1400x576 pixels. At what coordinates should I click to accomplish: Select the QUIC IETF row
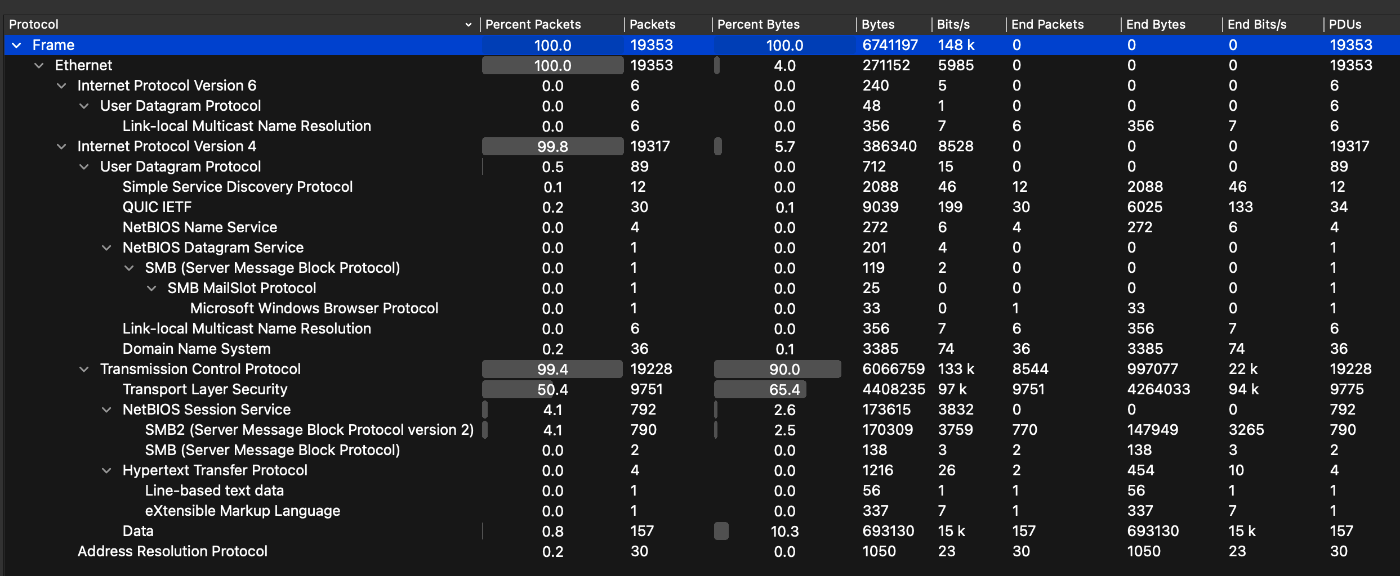click(x=700, y=207)
